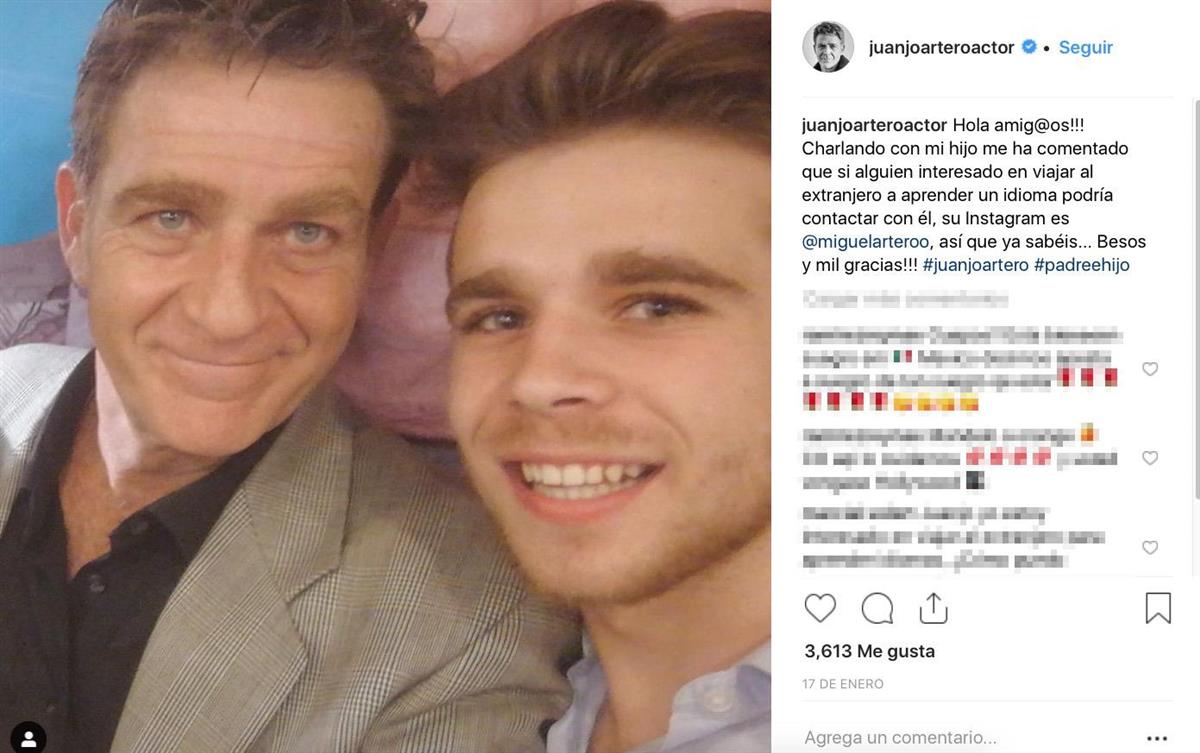Open comments via the speech bubble icon

[877, 608]
